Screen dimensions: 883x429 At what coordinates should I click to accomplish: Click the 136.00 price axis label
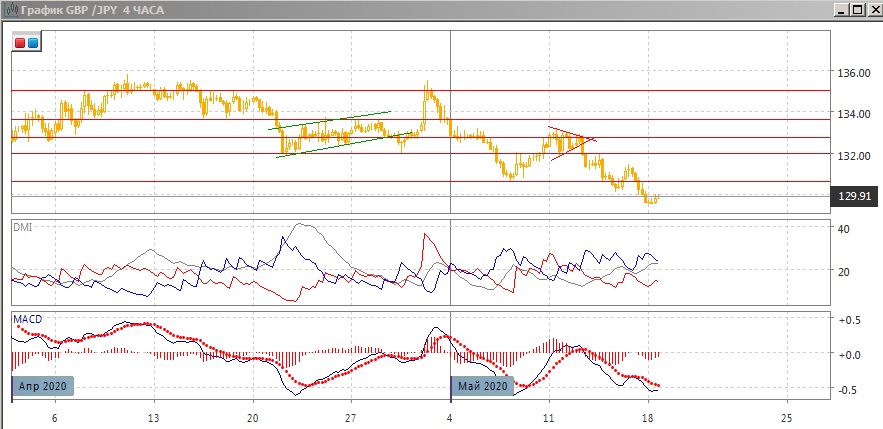pos(853,73)
